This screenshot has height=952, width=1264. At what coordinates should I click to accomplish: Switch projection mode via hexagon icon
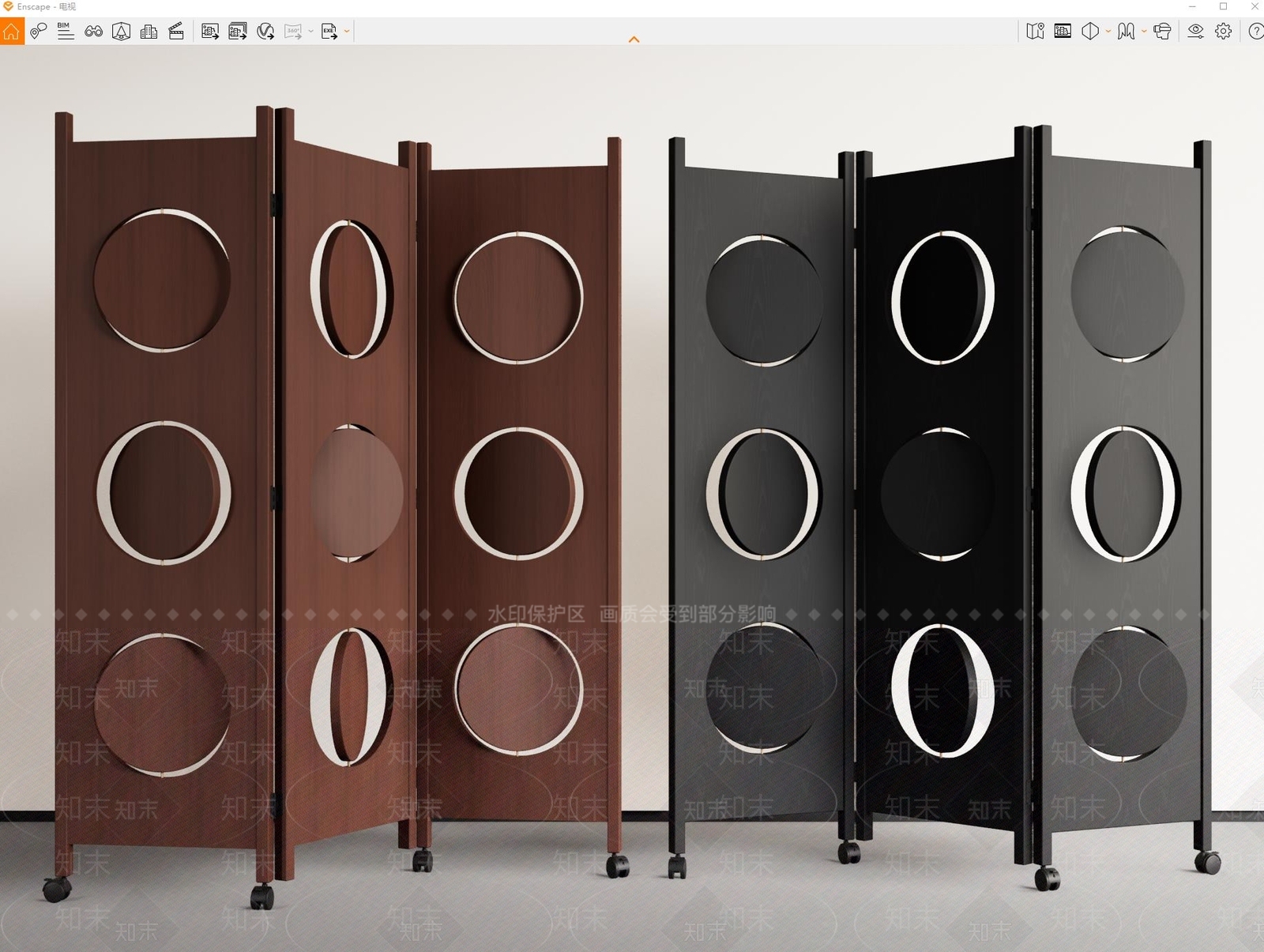(1090, 32)
